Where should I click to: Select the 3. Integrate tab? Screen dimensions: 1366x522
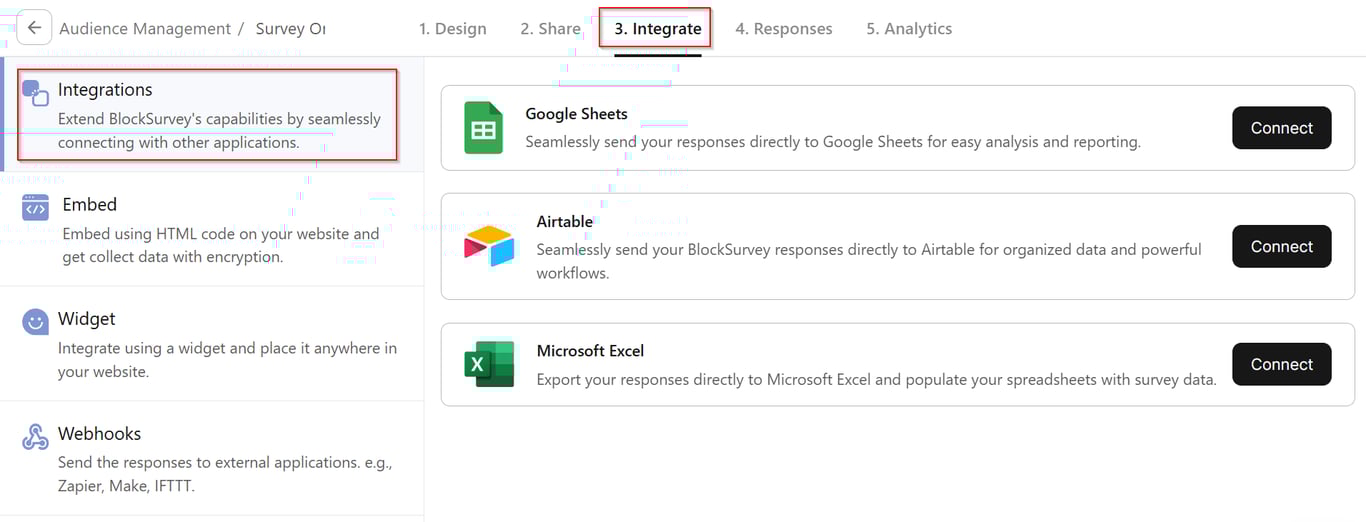[657, 29]
